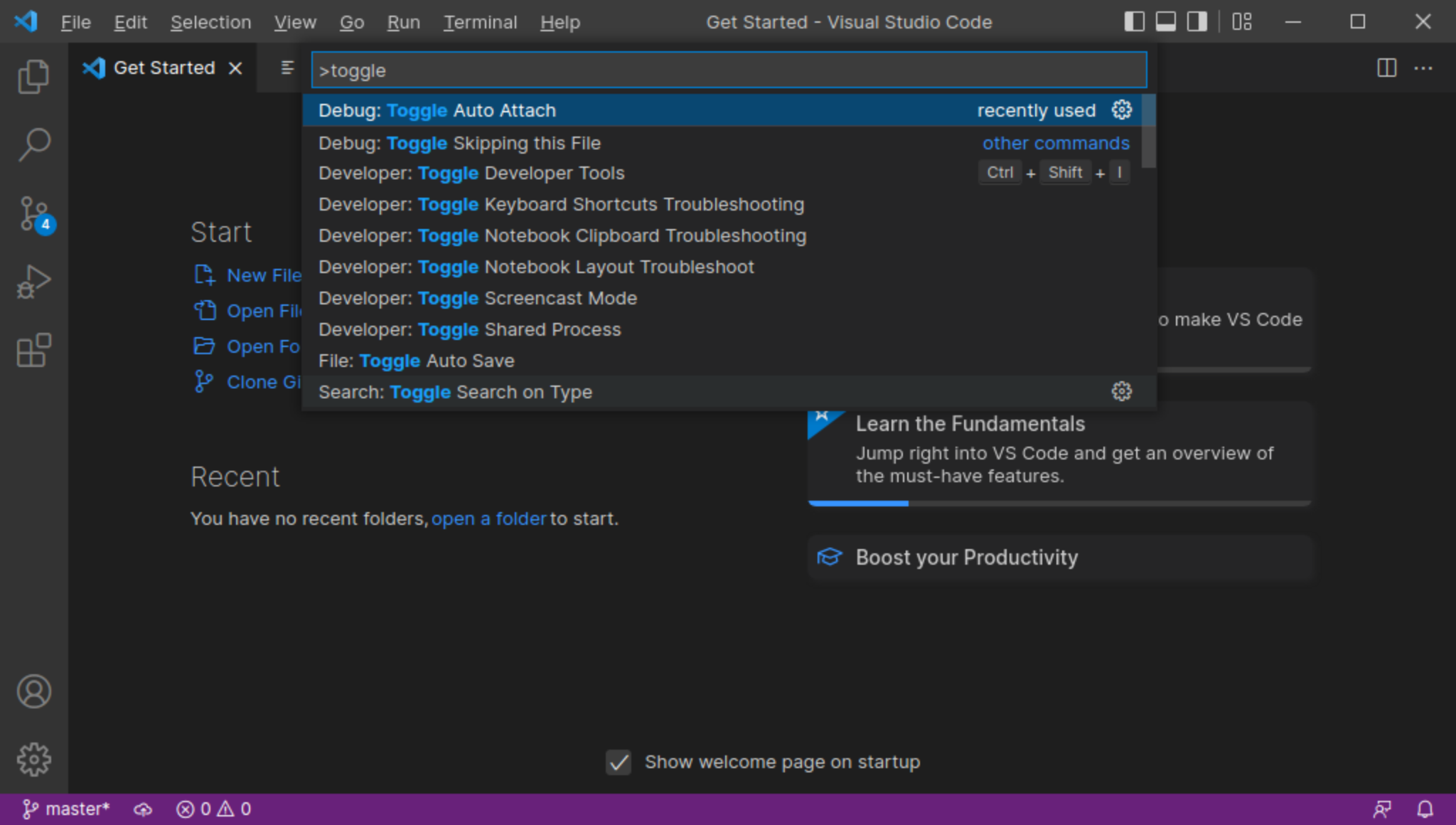Click the master* branch indicator
Image resolution: width=1456 pixels, height=825 pixels.
click(68, 808)
